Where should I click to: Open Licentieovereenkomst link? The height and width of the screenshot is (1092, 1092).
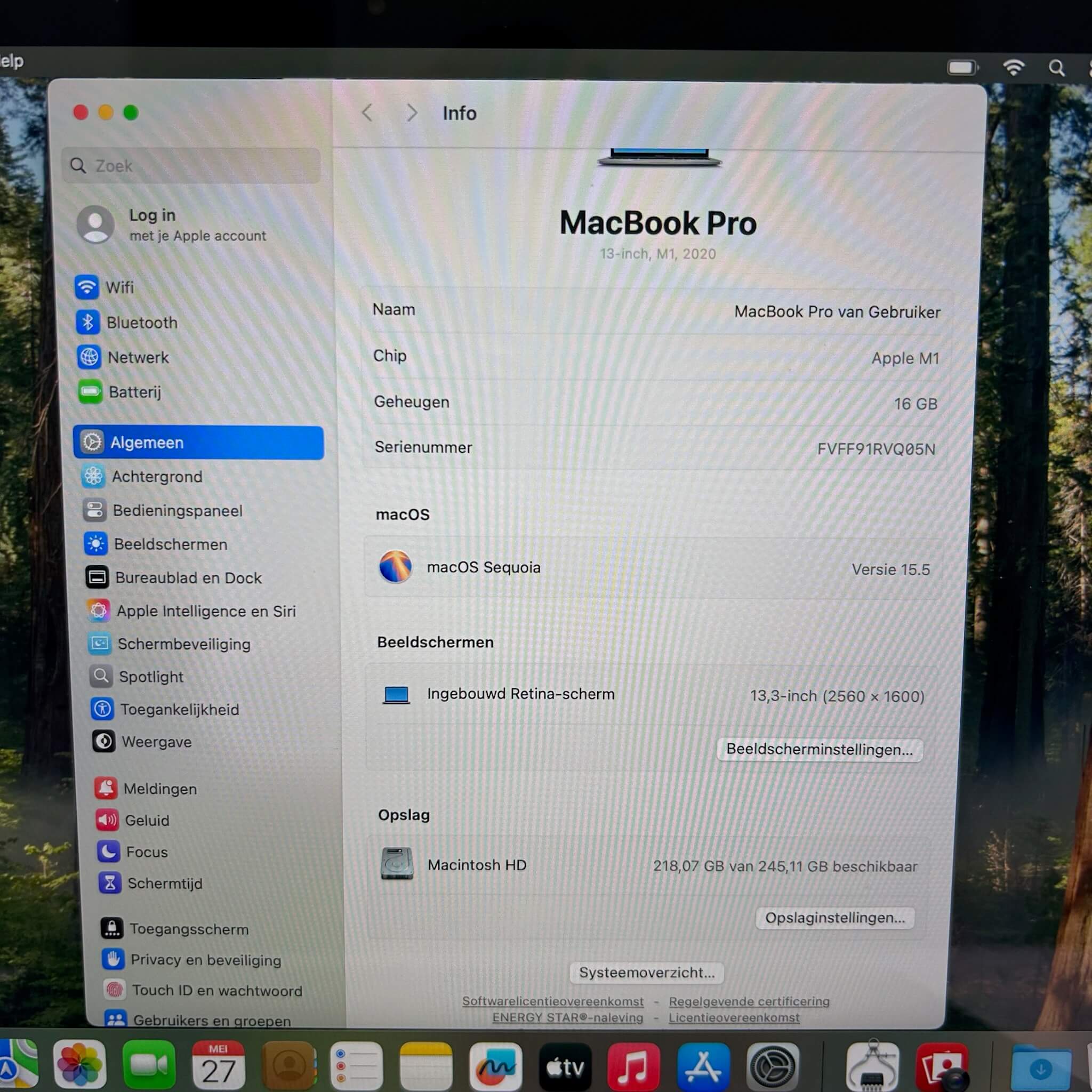click(x=734, y=1017)
